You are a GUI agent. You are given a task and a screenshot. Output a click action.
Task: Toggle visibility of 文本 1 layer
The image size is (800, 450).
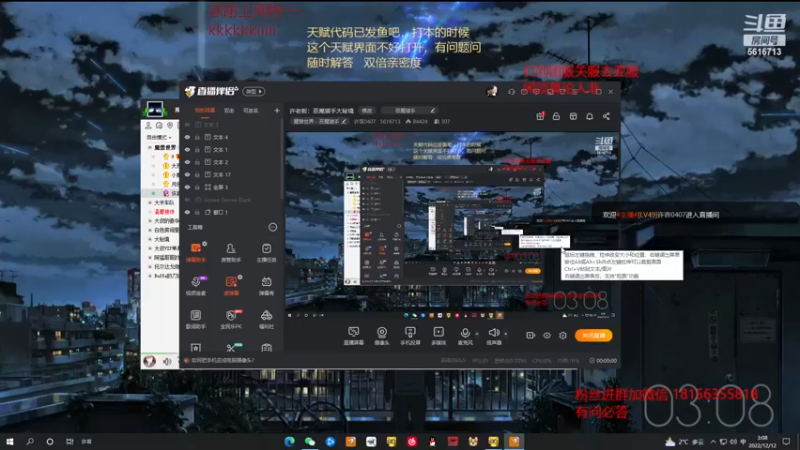187,149
